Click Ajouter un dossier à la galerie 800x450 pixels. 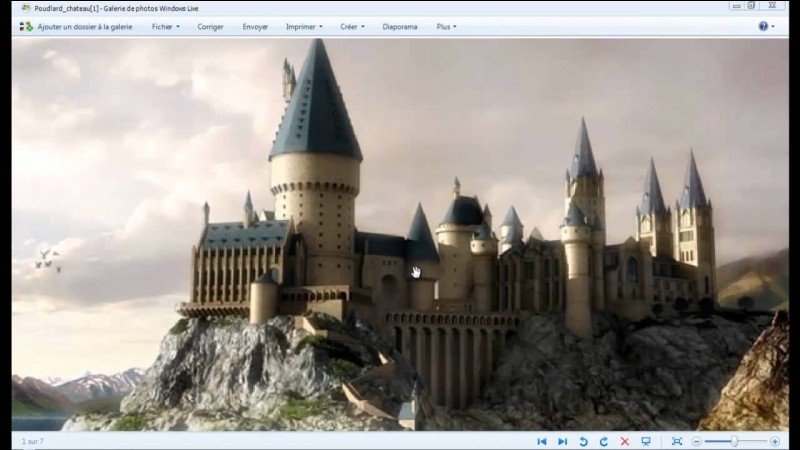pos(85,27)
